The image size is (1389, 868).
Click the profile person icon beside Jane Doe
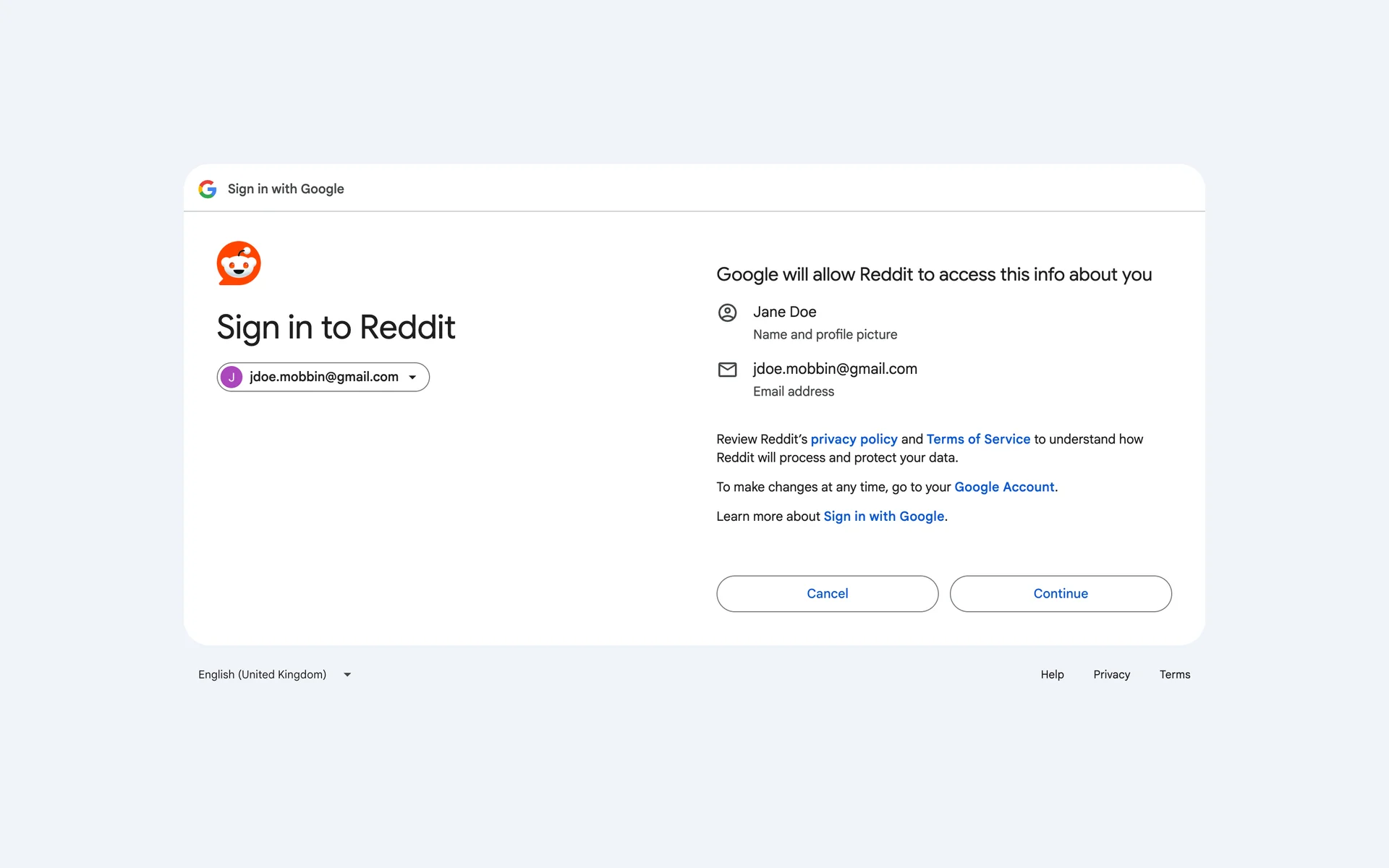[727, 312]
